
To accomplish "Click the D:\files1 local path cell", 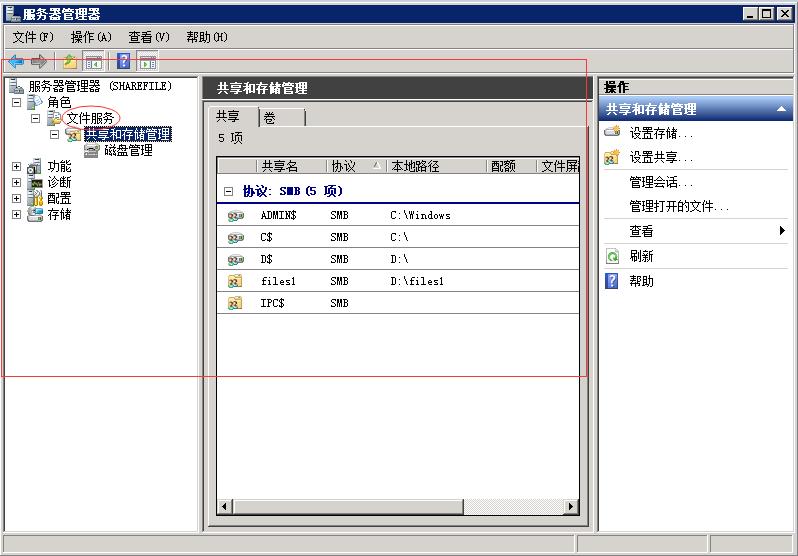I will [417, 281].
